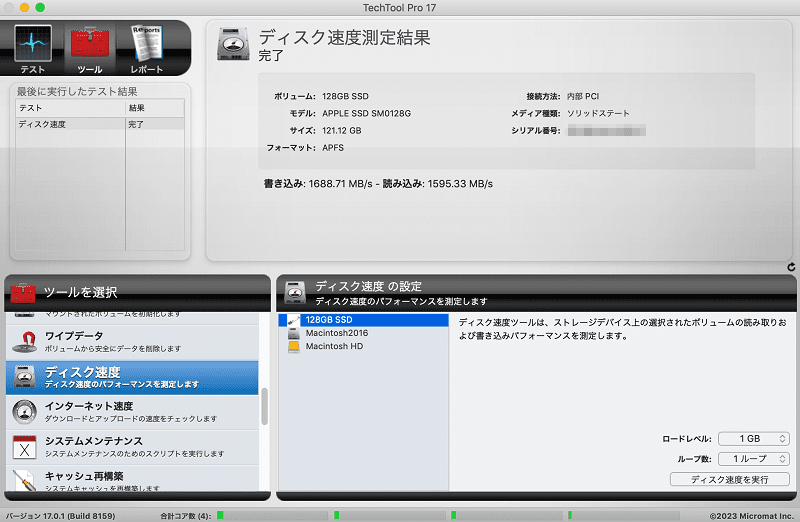Click the 合計コア数 (4) label

click(186, 516)
